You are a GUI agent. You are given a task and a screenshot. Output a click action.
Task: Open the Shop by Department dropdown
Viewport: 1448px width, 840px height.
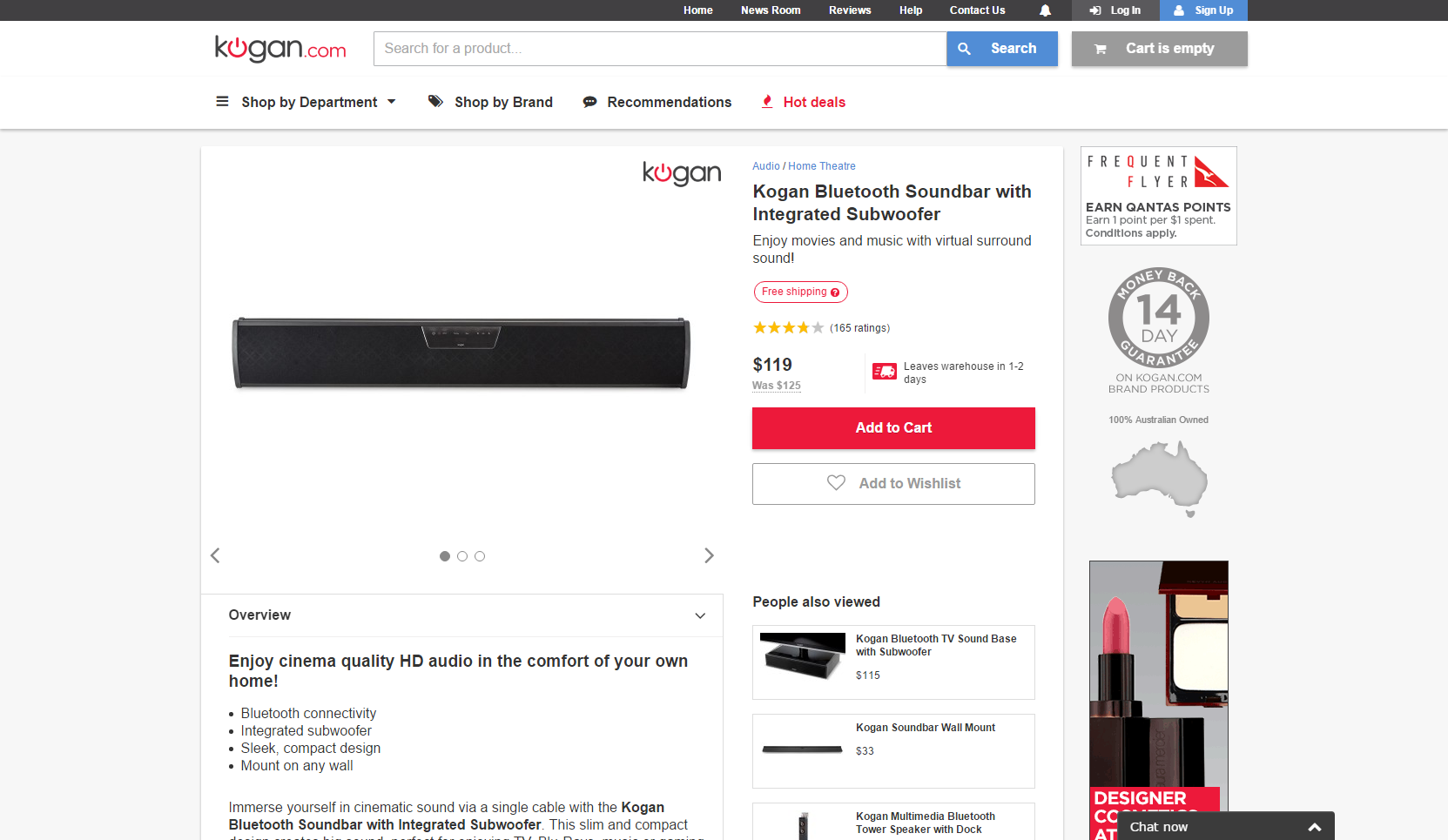pyautogui.click(x=306, y=102)
